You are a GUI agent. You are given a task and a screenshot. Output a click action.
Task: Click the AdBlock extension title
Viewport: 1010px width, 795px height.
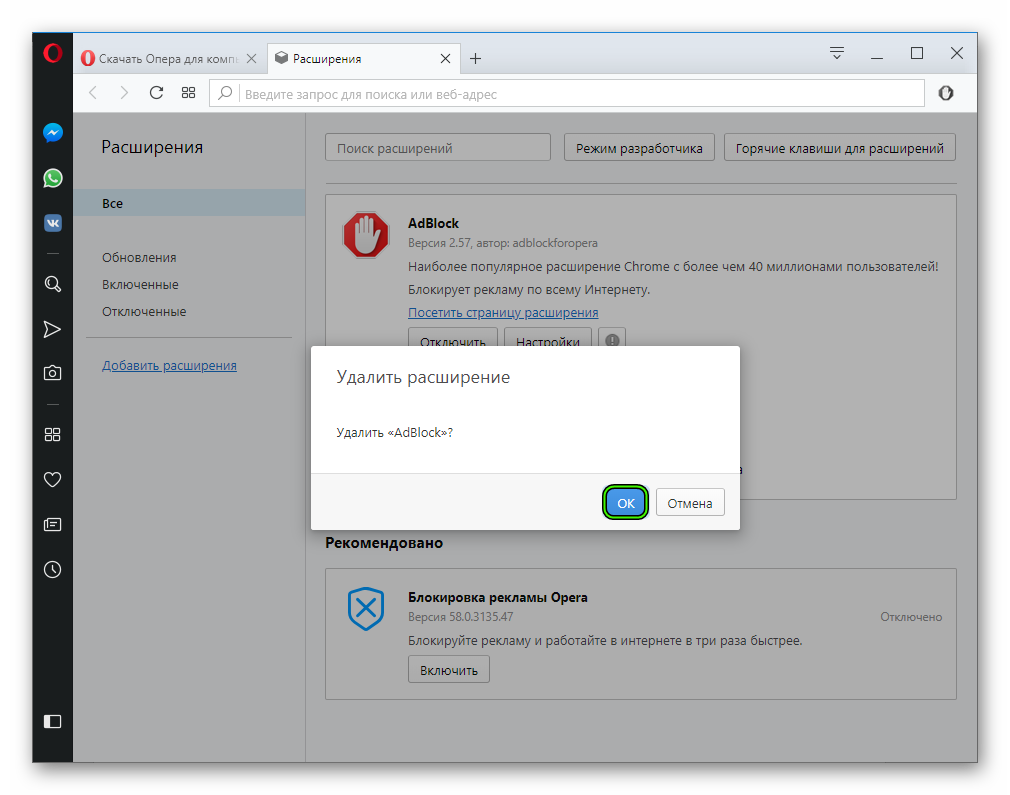click(434, 224)
